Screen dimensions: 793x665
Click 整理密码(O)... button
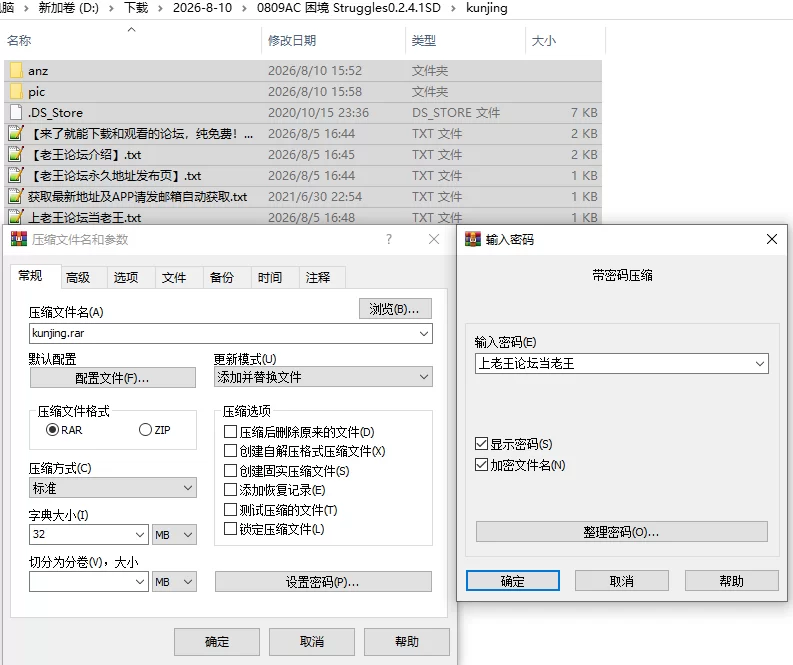[x=622, y=532]
